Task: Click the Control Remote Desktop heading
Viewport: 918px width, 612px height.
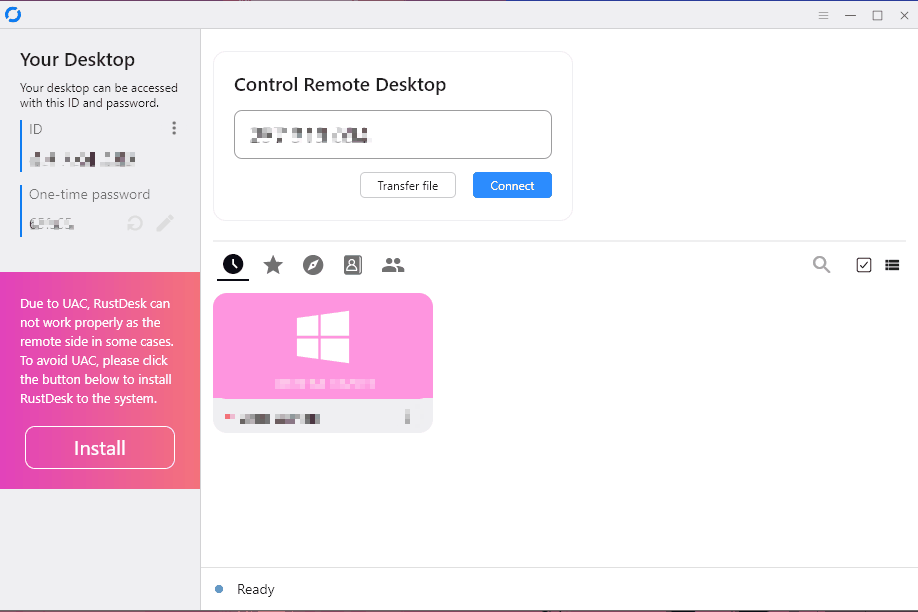Action: pos(340,85)
